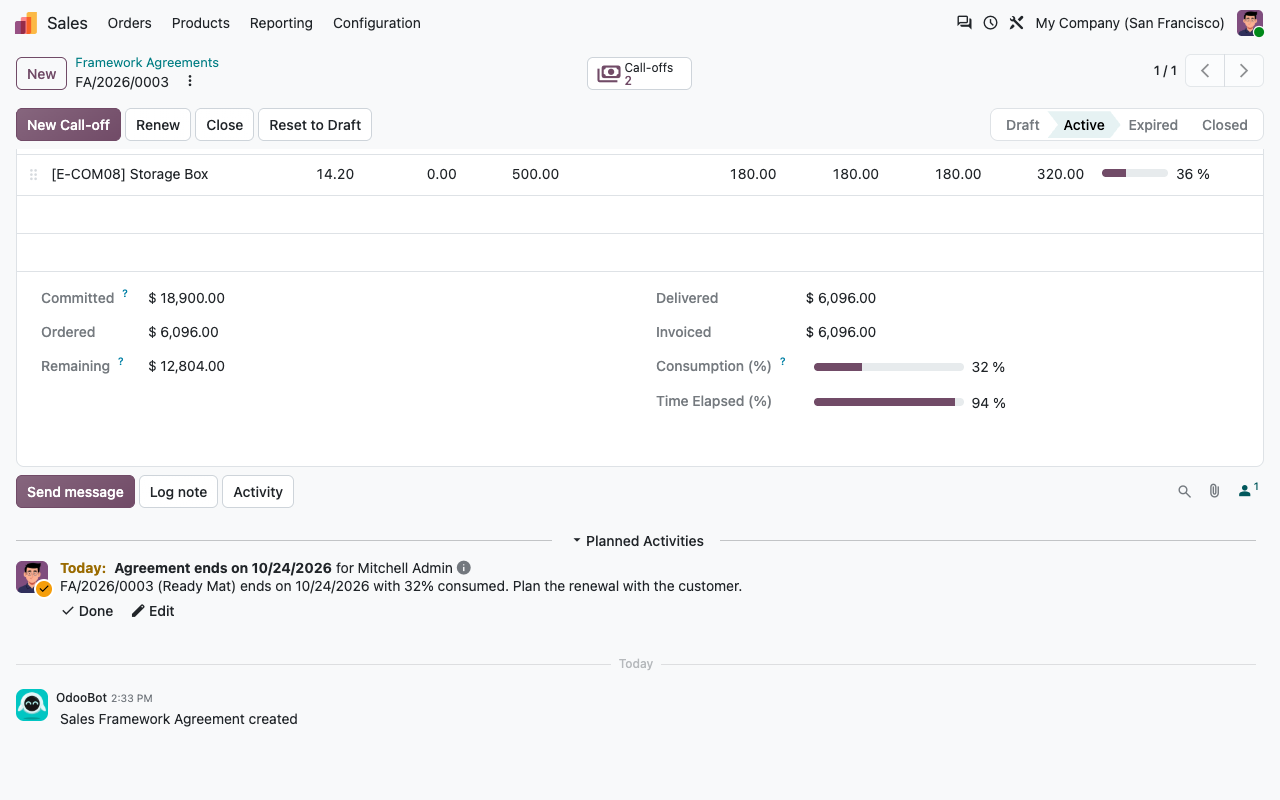The height and width of the screenshot is (800, 1280).
Task: Open the discuss conversations icon
Action: pos(964,23)
